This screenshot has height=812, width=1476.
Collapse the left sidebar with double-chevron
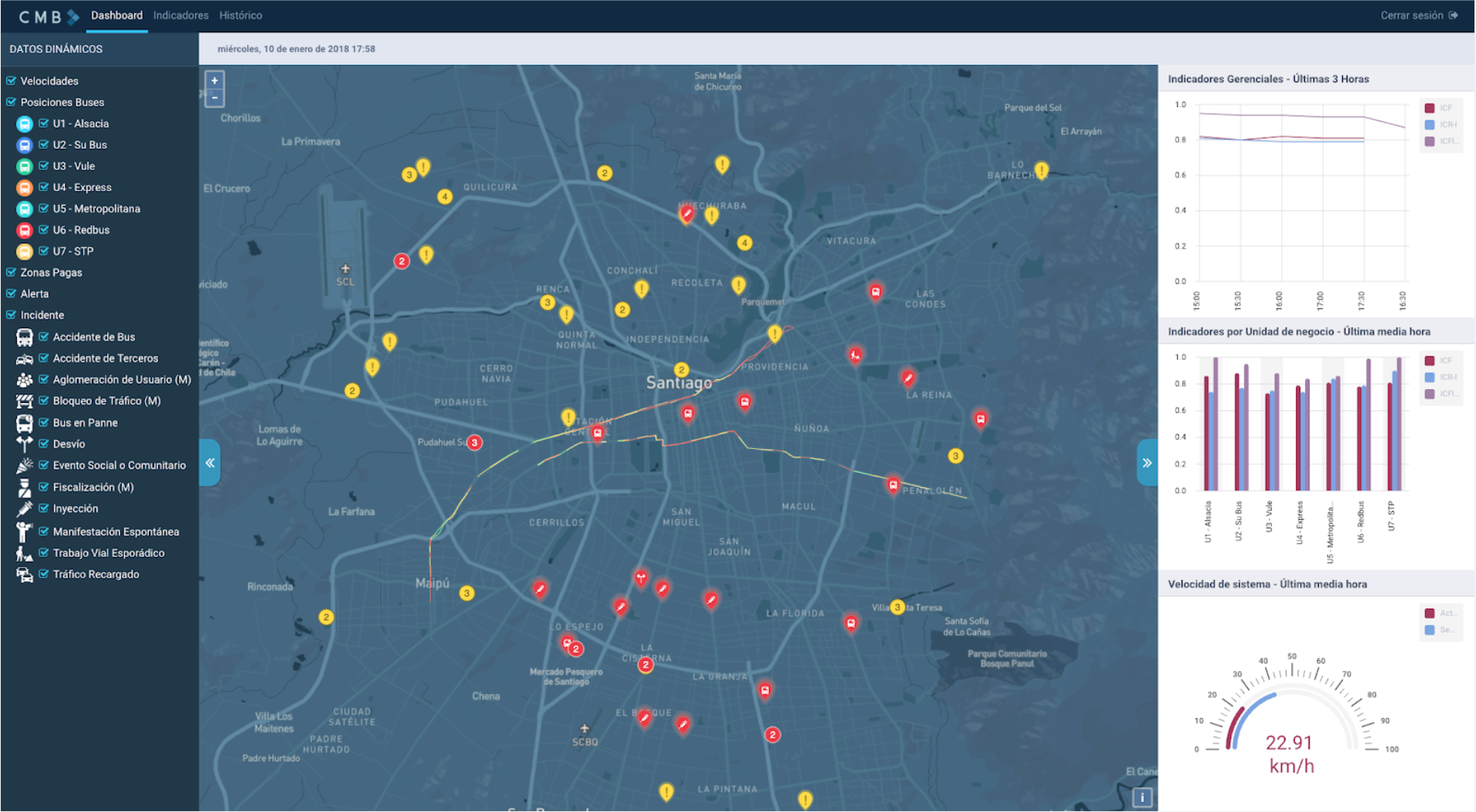click(x=210, y=463)
